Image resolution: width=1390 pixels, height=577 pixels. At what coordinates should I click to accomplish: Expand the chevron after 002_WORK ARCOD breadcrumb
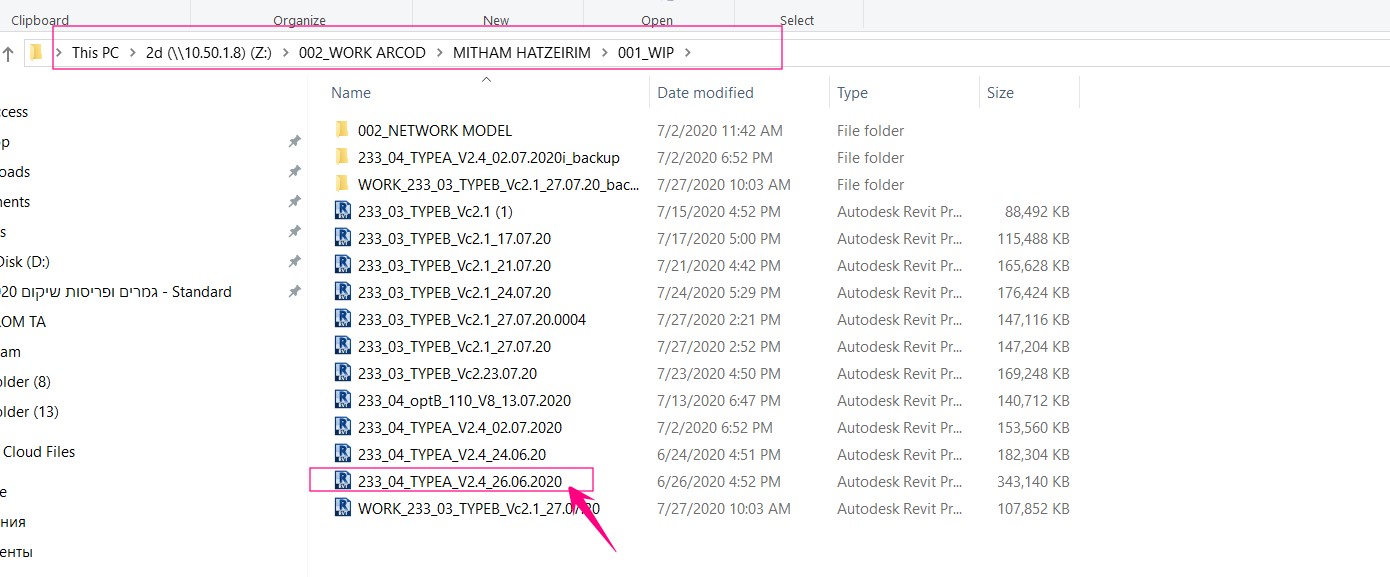click(x=439, y=52)
